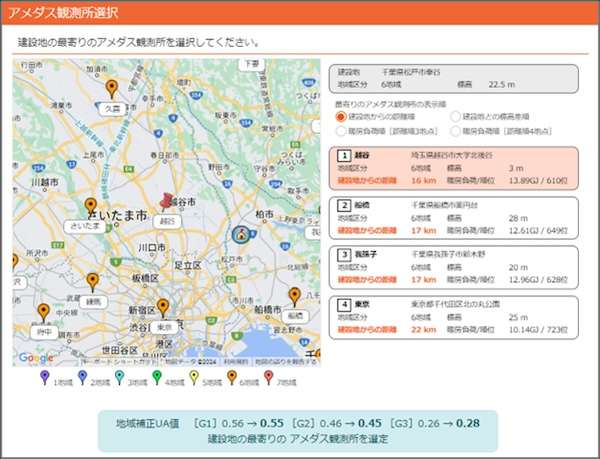
Task: Click the G3 0.26 → 0.28 value
Action: point(435,423)
